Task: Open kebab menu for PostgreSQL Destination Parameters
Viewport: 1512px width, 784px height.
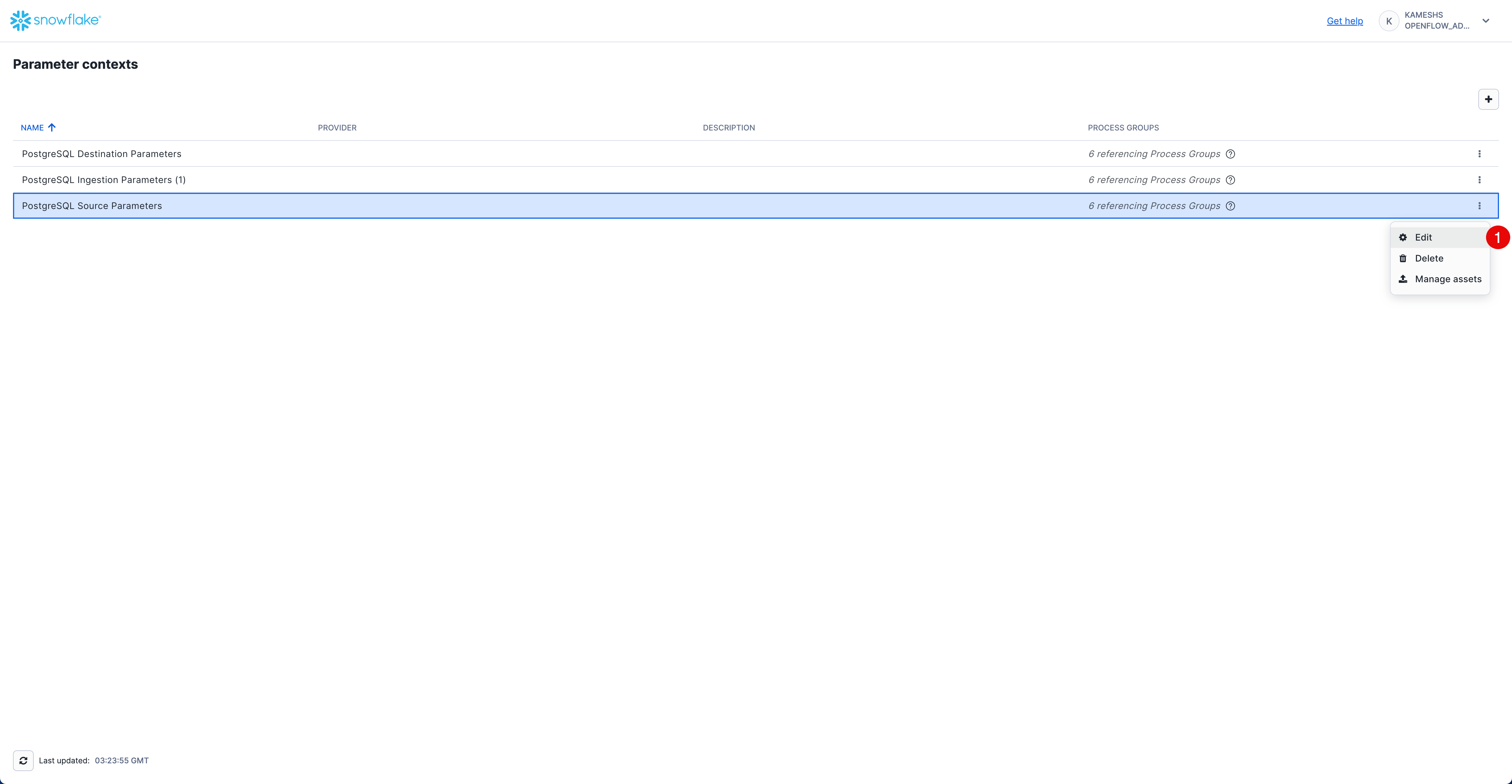Action: coord(1479,154)
